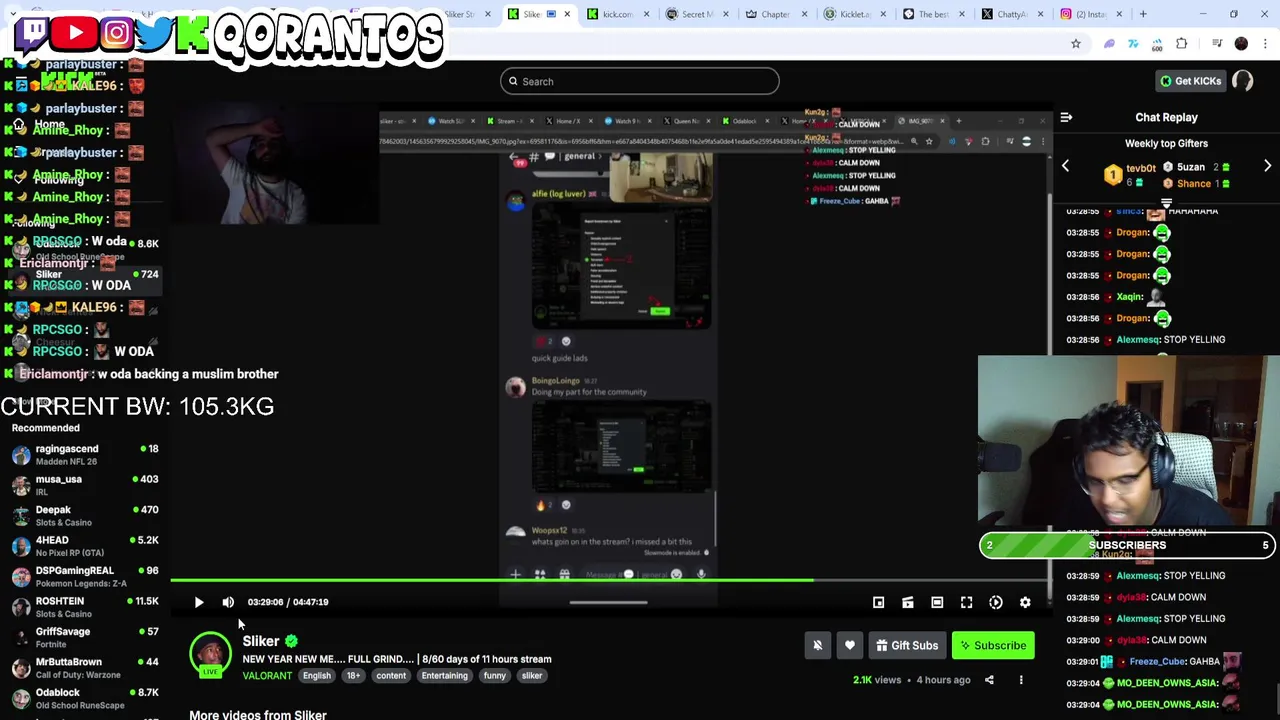Show next weekly top gifters
This screenshot has width=1280, height=720.
[x=1267, y=166]
